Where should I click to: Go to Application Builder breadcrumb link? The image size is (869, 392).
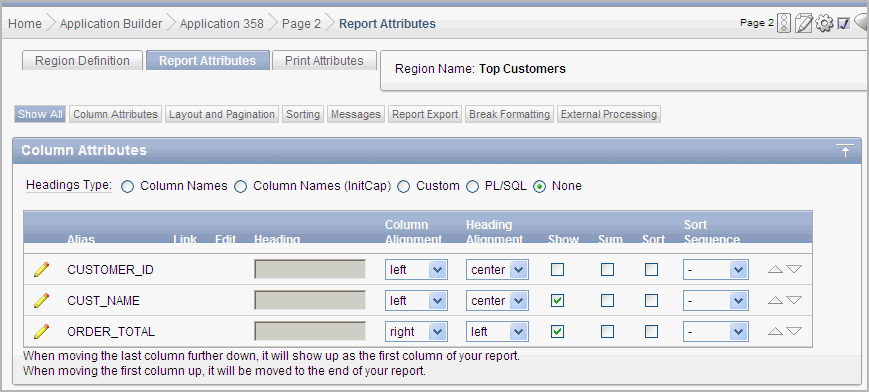click(111, 24)
